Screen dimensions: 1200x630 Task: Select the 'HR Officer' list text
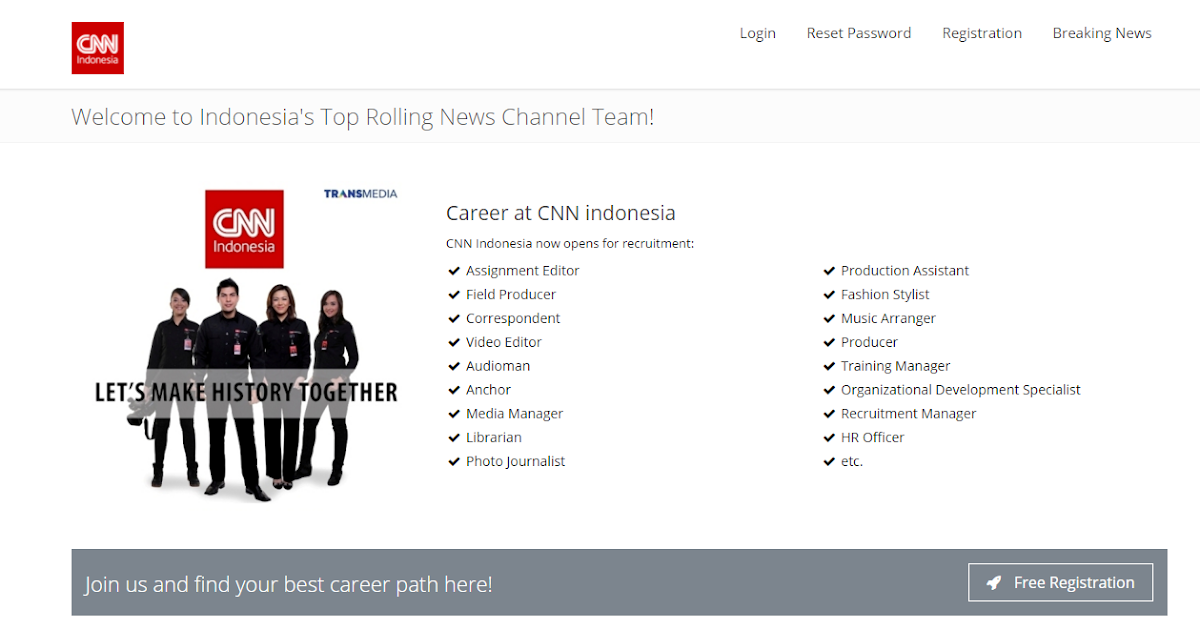[x=872, y=437]
